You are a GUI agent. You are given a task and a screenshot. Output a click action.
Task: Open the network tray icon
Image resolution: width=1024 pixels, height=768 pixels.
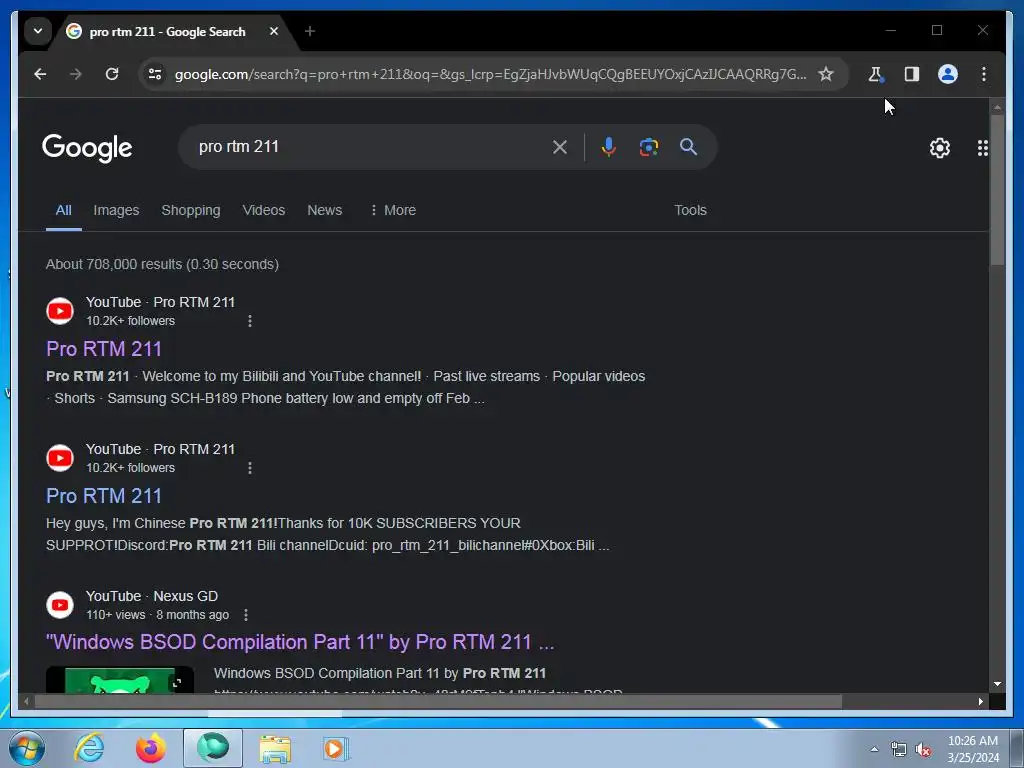coord(899,750)
